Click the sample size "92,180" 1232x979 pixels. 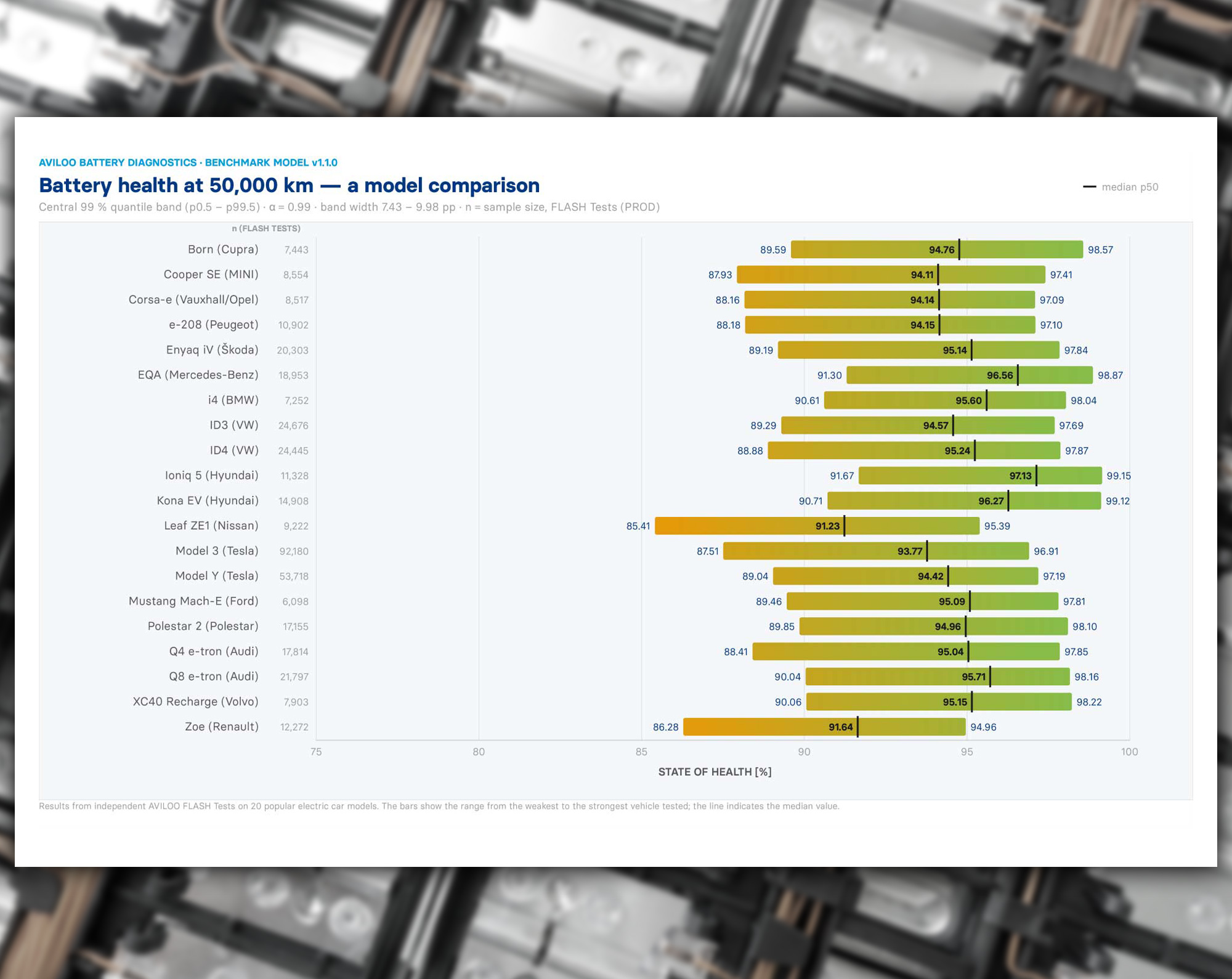[x=294, y=551]
